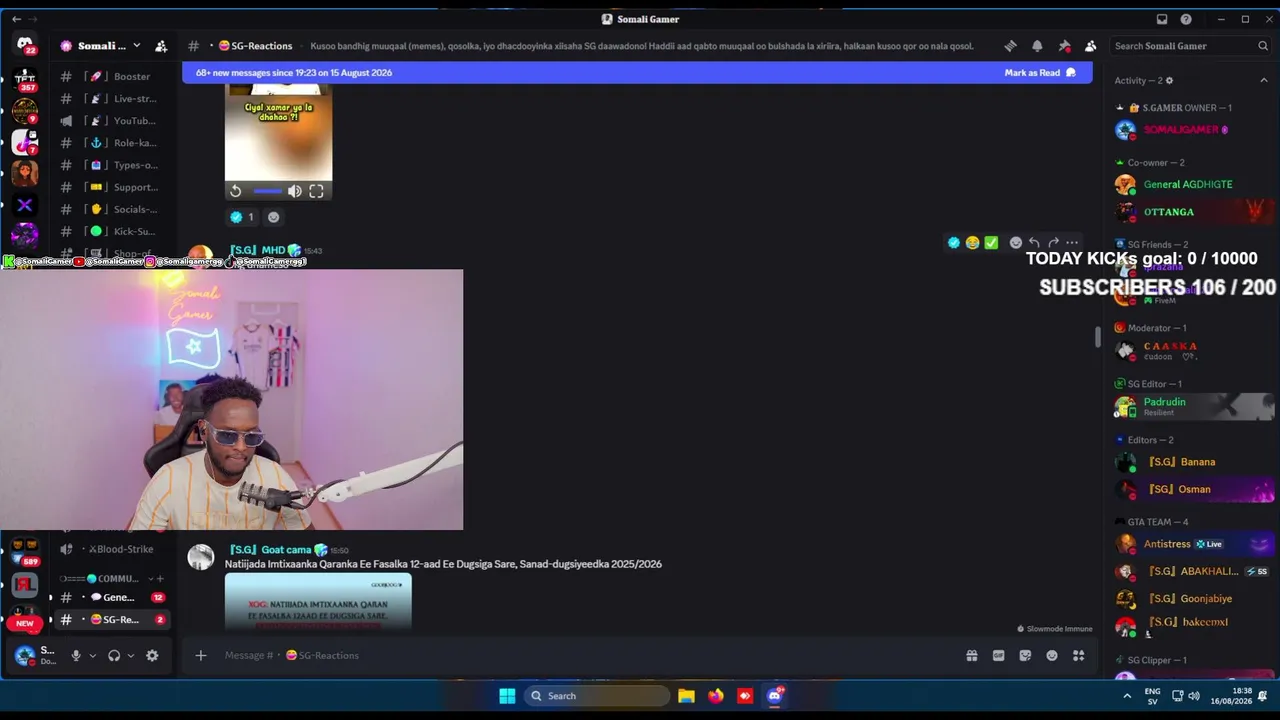1280x720 pixels.
Task: Open the Role-ka... channel
Action: 109,143
